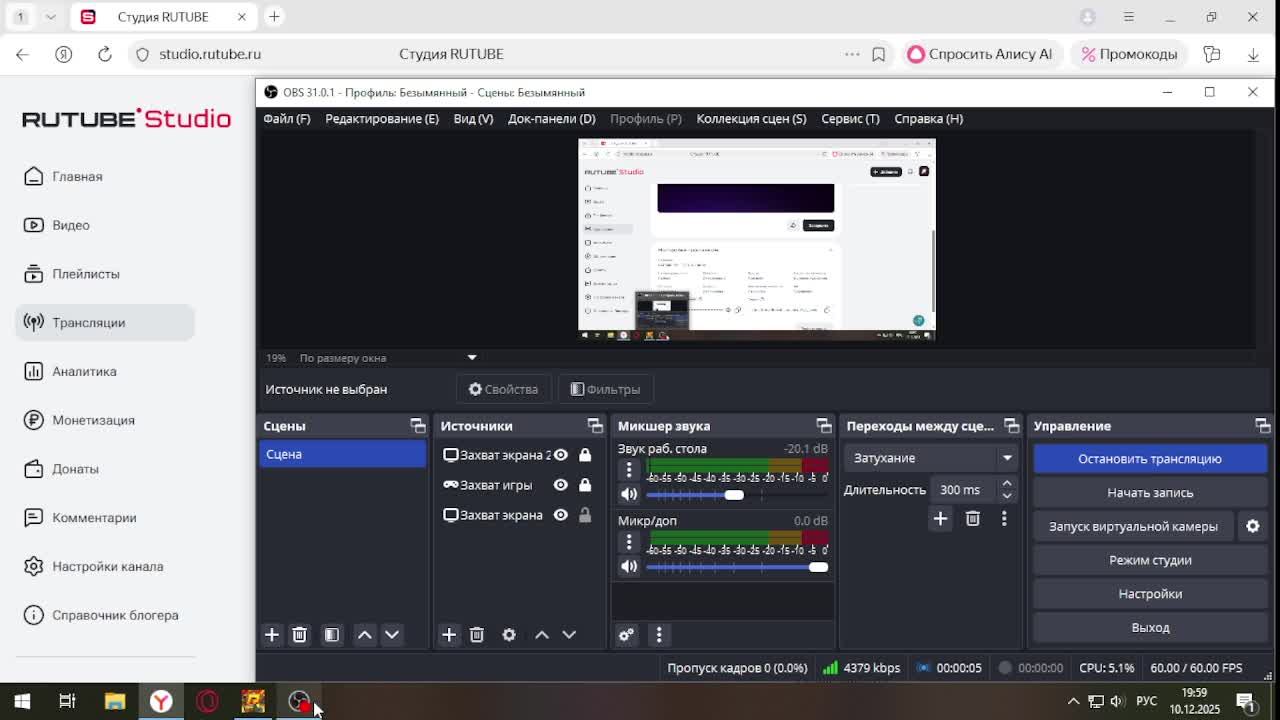
Task: Move source up in Источники panel
Action: (542, 635)
